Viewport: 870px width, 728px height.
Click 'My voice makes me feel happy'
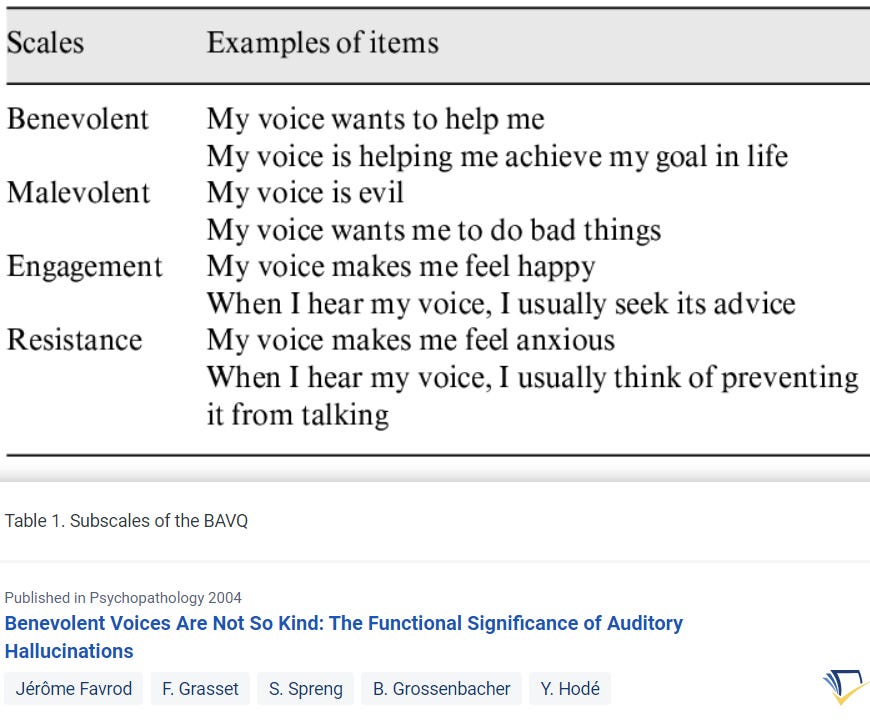pos(401,267)
